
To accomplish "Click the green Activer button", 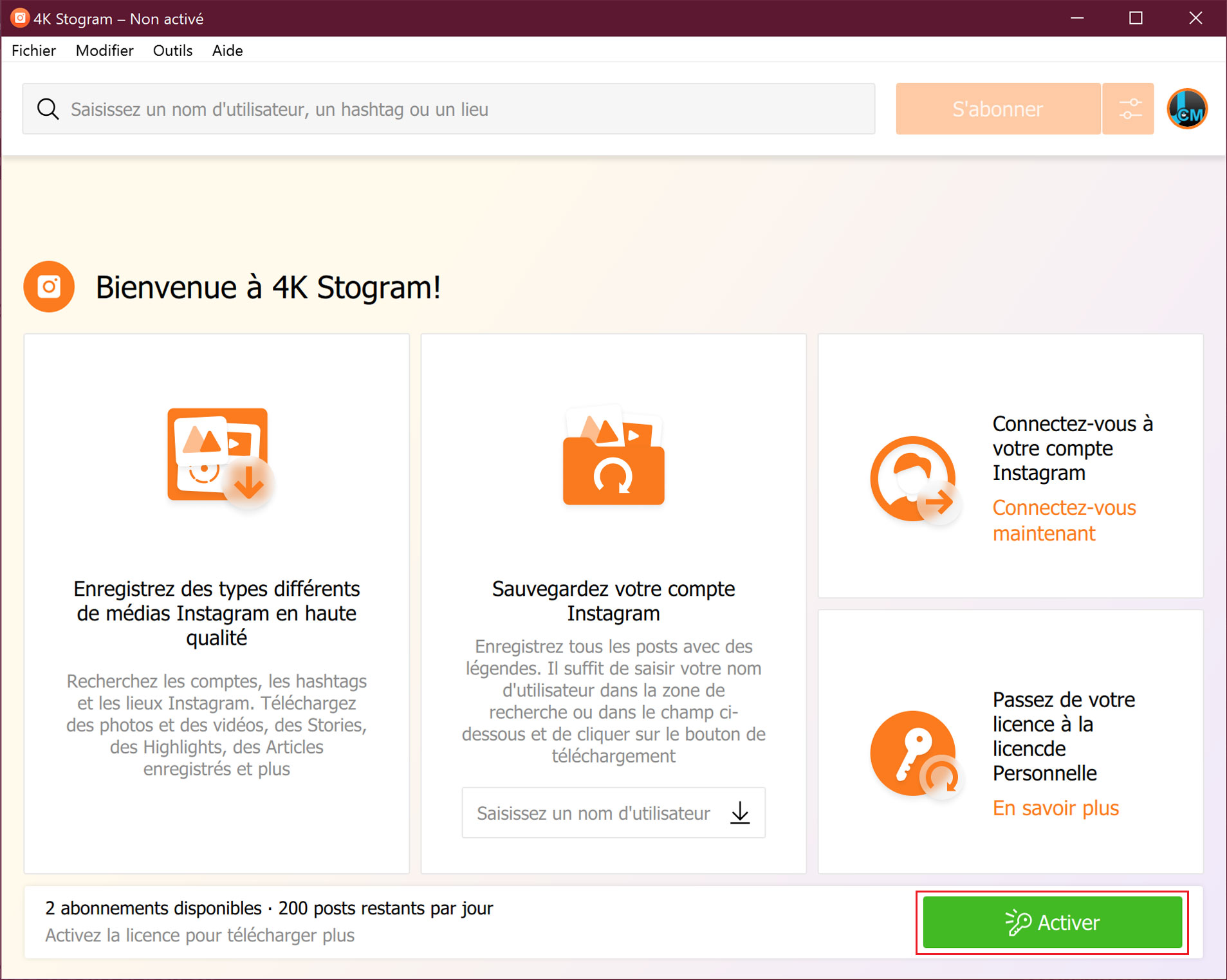I will (1052, 922).
